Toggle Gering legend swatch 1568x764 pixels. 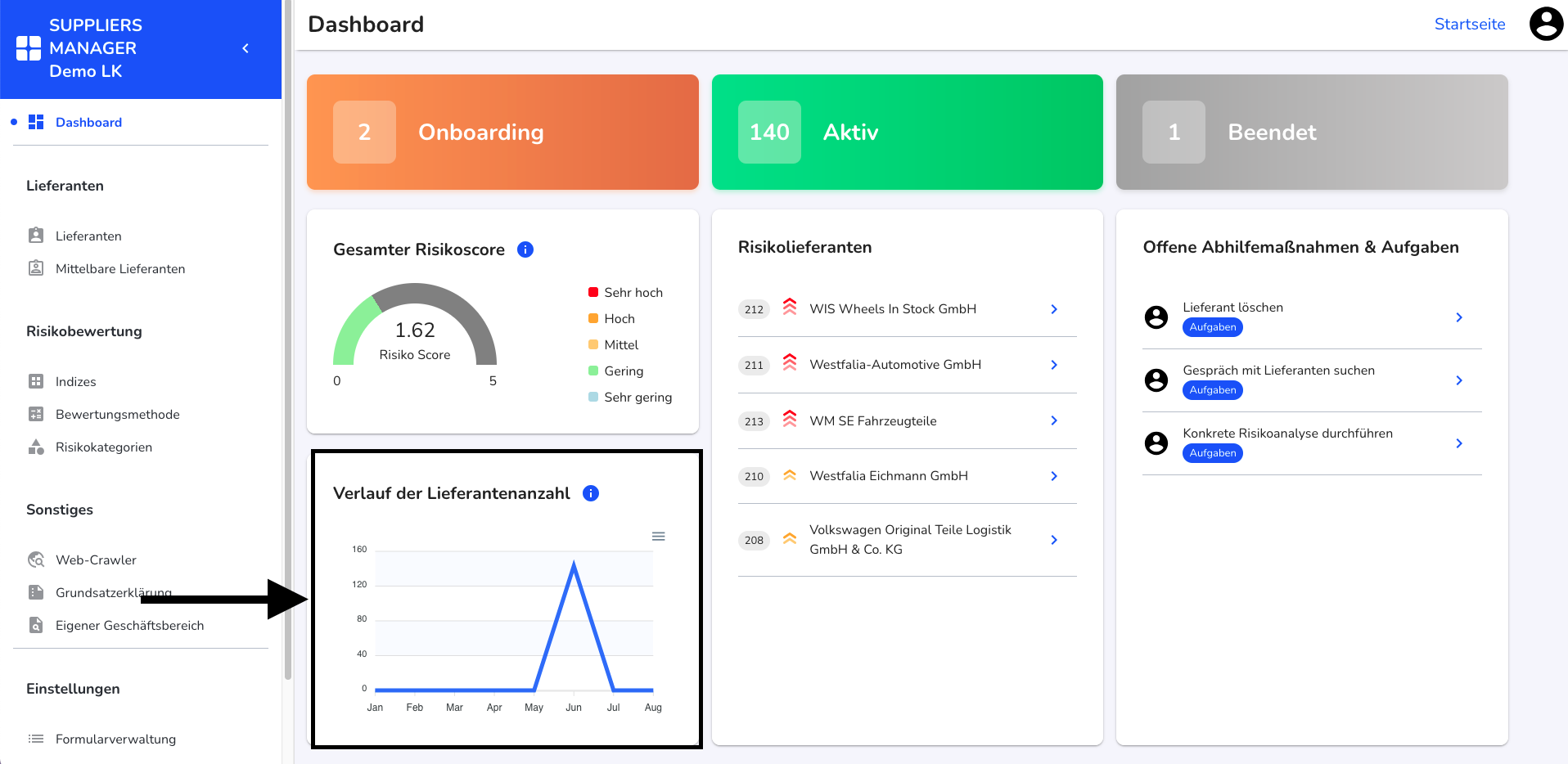click(x=593, y=371)
